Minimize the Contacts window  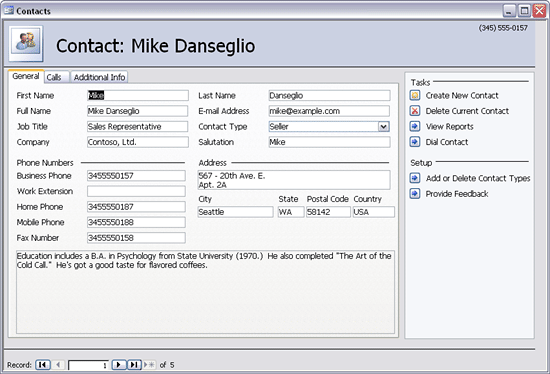point(509,11)
